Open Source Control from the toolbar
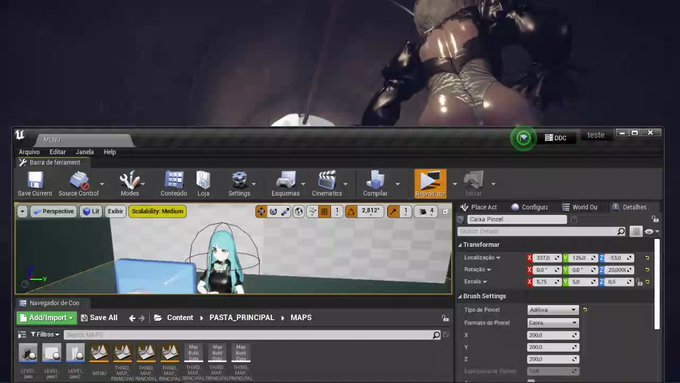Image resolution: width=680 pixels, height=383 pixels. click(78, 184)
